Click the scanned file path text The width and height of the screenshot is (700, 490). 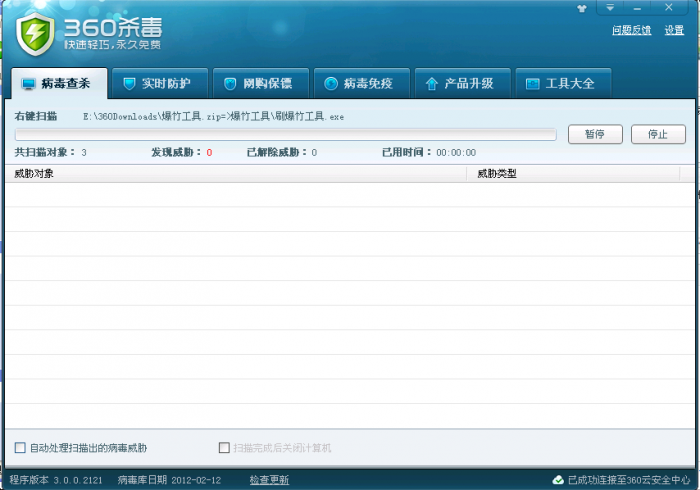point(213,117)
